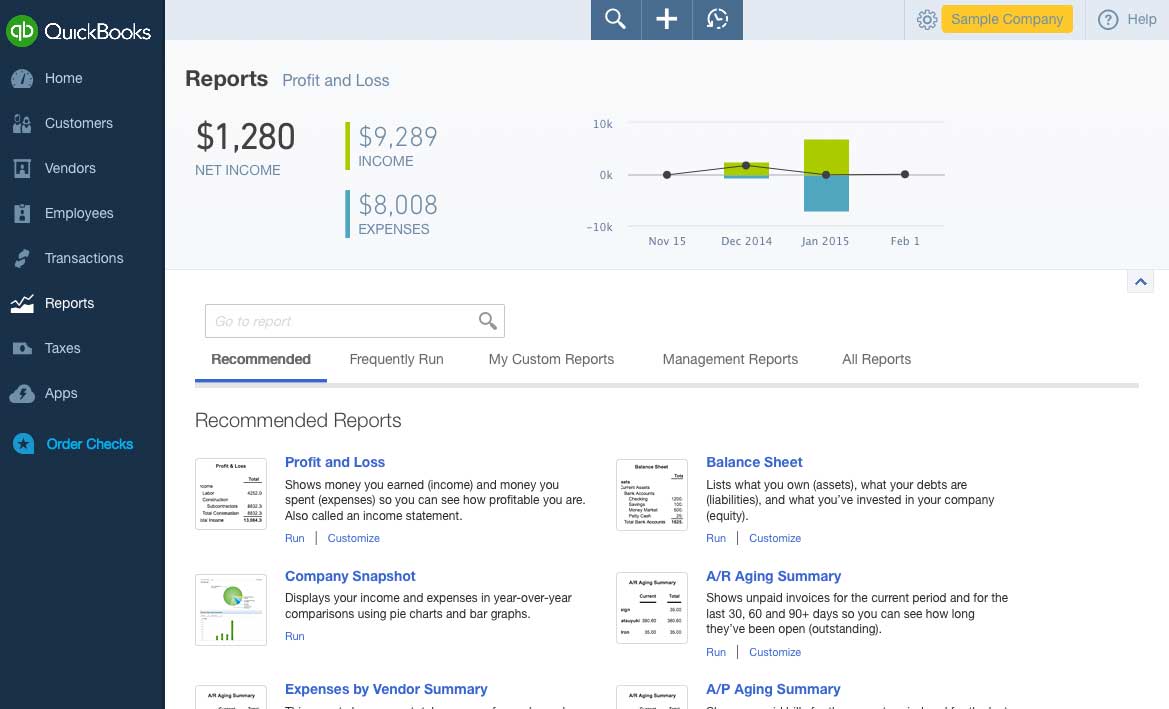The width and height of the screenshot is (1169, 709).
Task: Click the Feb 1 data point
Action: 904,174
